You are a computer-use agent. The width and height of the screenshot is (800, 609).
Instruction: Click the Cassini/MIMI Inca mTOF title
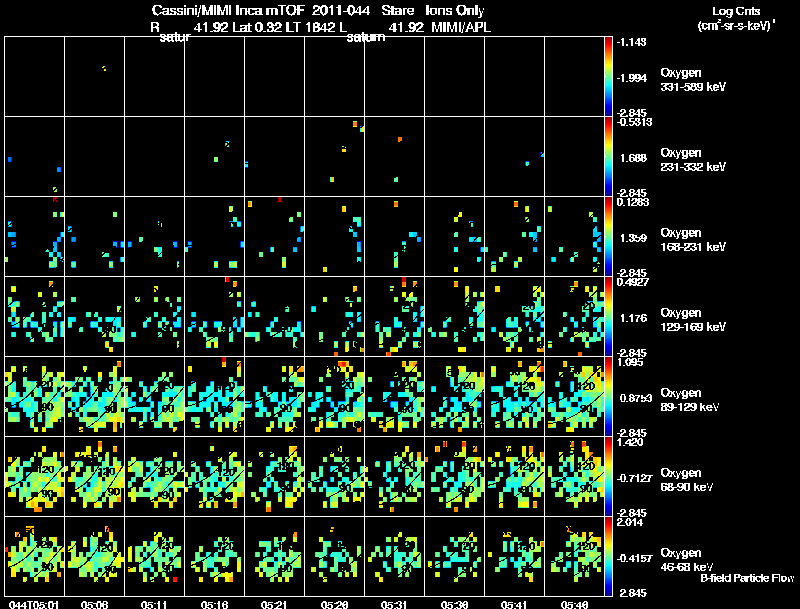(x=229, y=10)
